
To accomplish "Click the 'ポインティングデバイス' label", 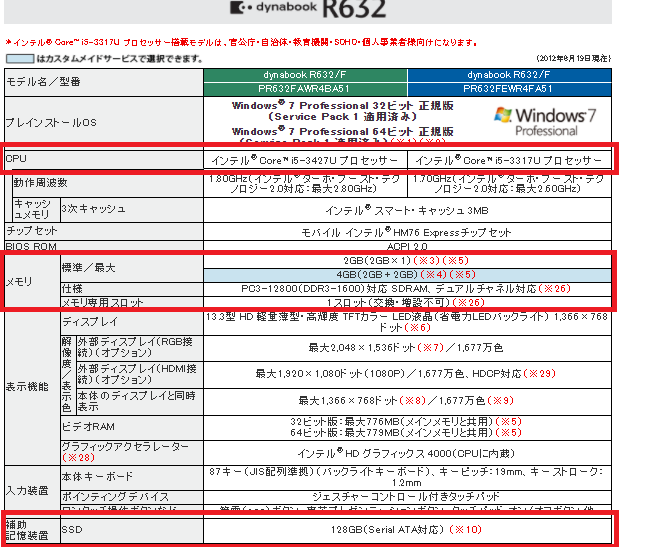I will 115,497.
